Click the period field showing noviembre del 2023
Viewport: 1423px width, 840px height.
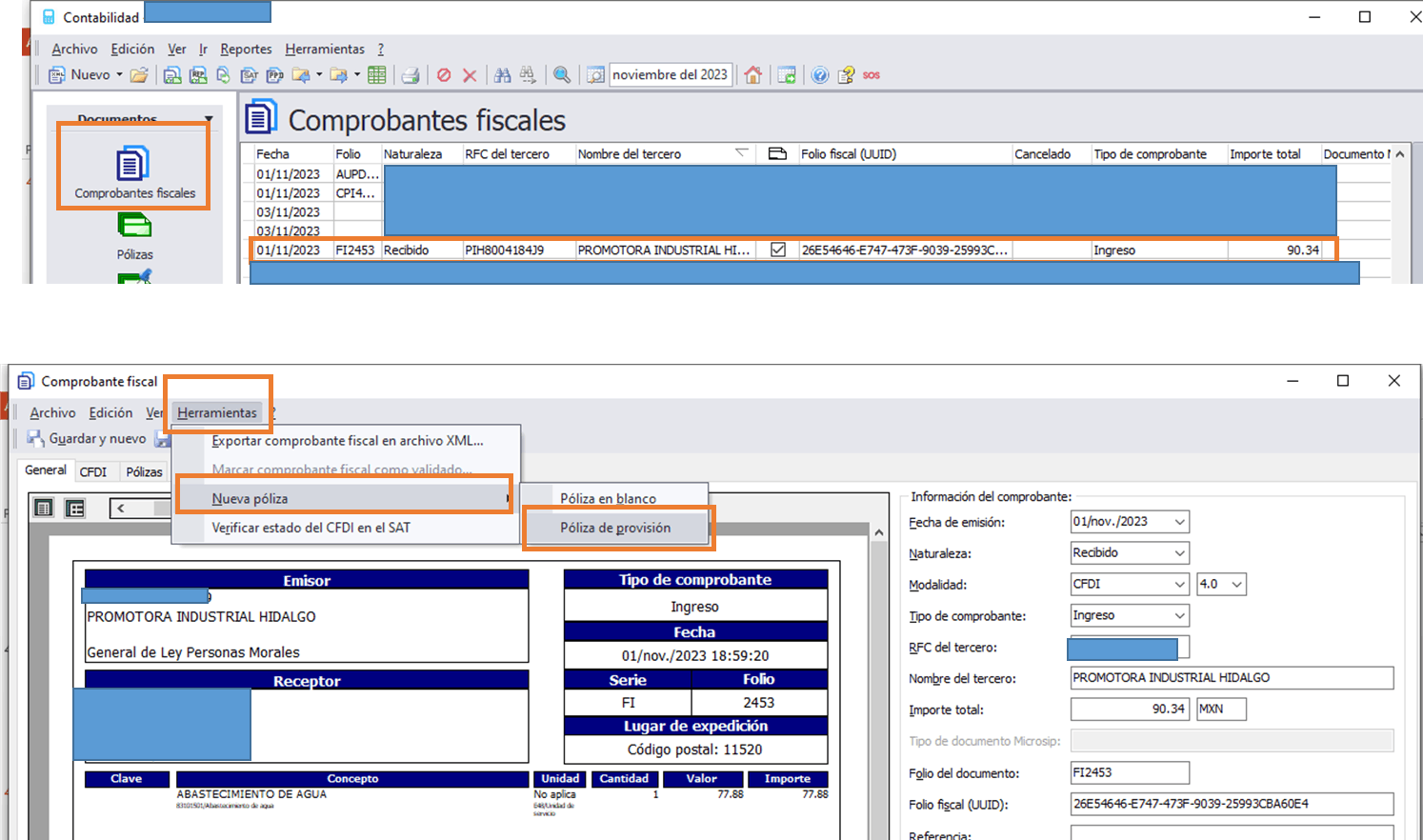pyautogui.click(x=671, y=75)
